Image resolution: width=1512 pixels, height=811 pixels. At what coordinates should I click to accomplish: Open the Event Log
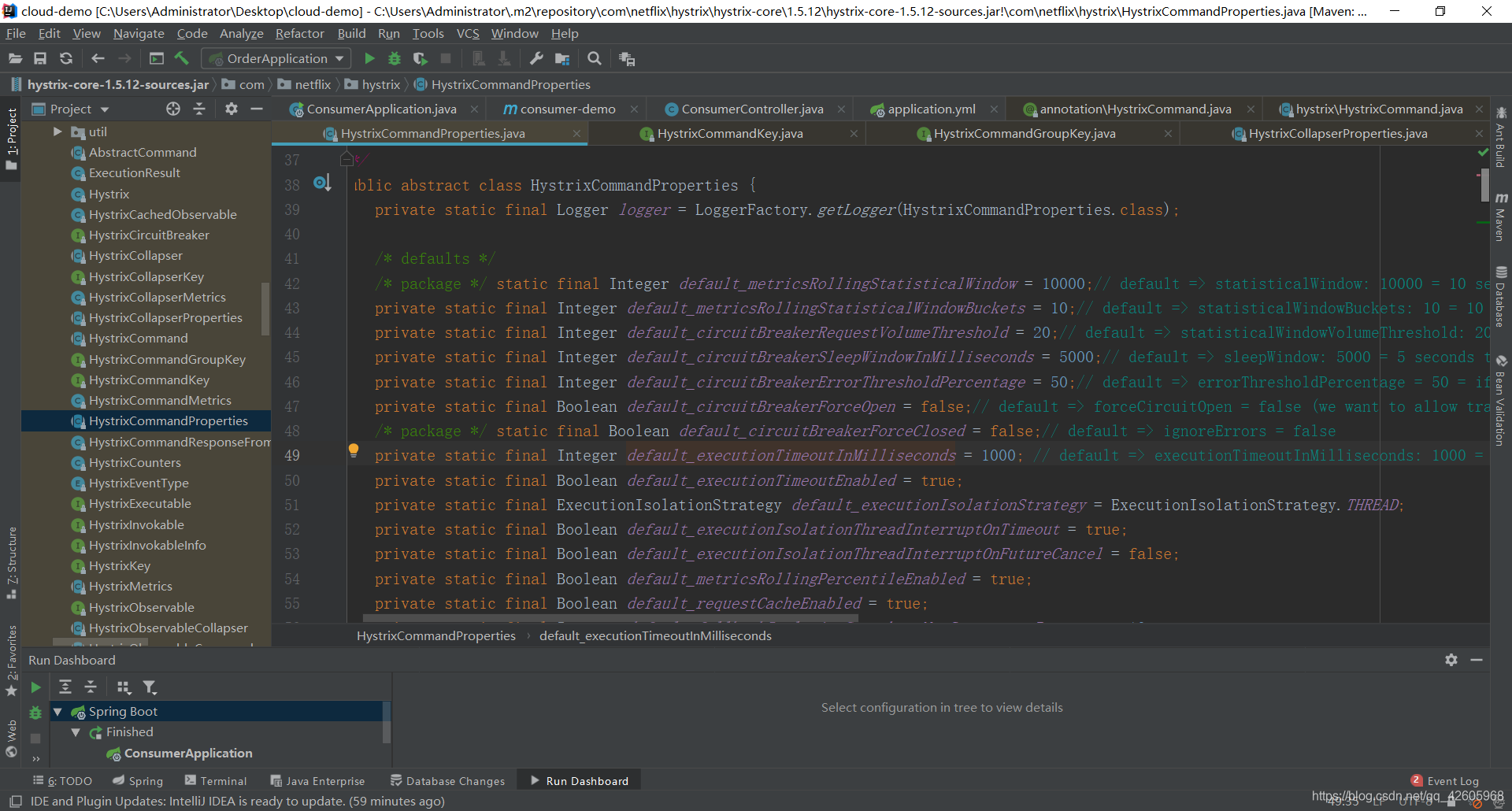click(1445, 781)
